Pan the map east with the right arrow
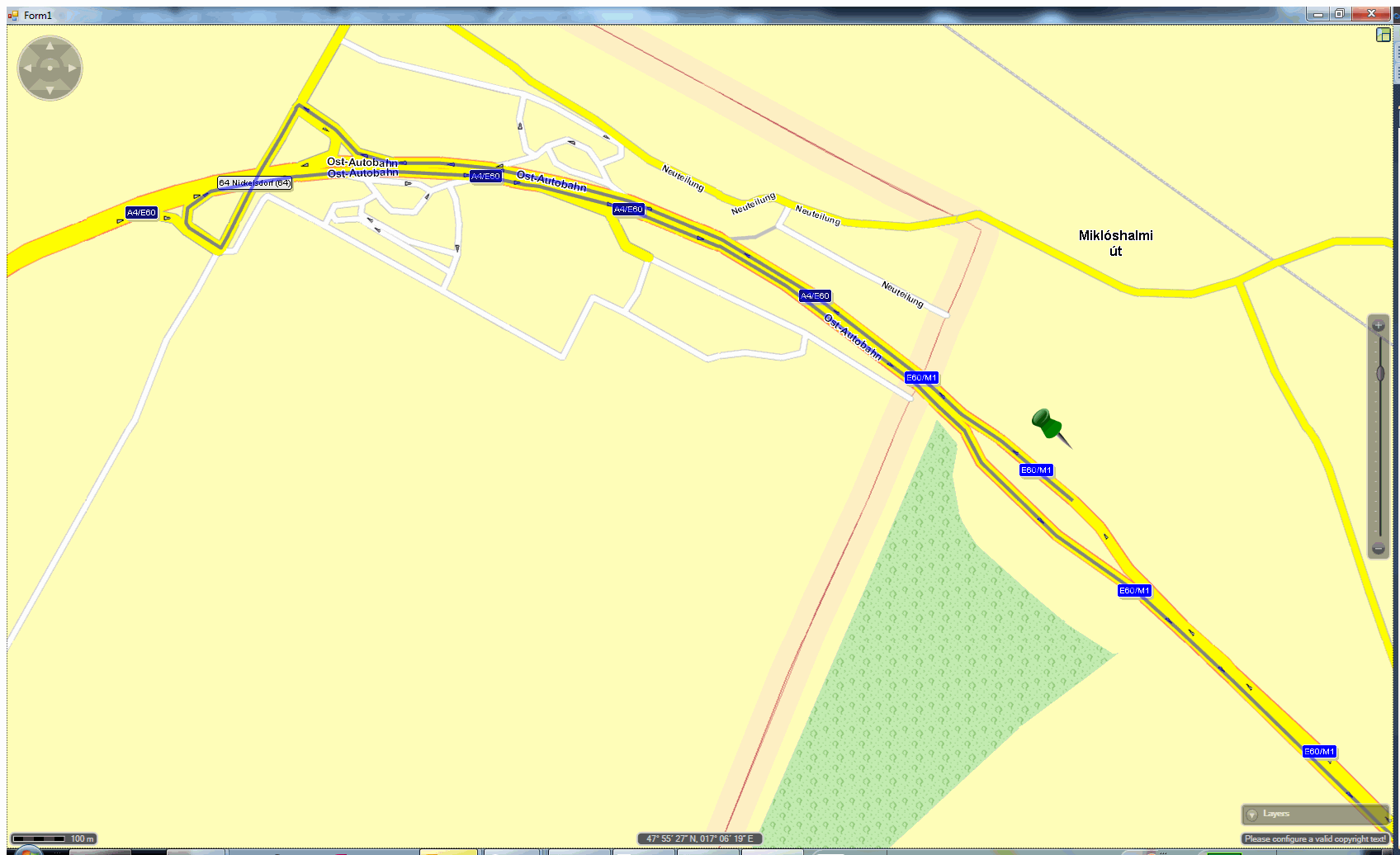Screen dimensions: 1400x855 point(72,68)
